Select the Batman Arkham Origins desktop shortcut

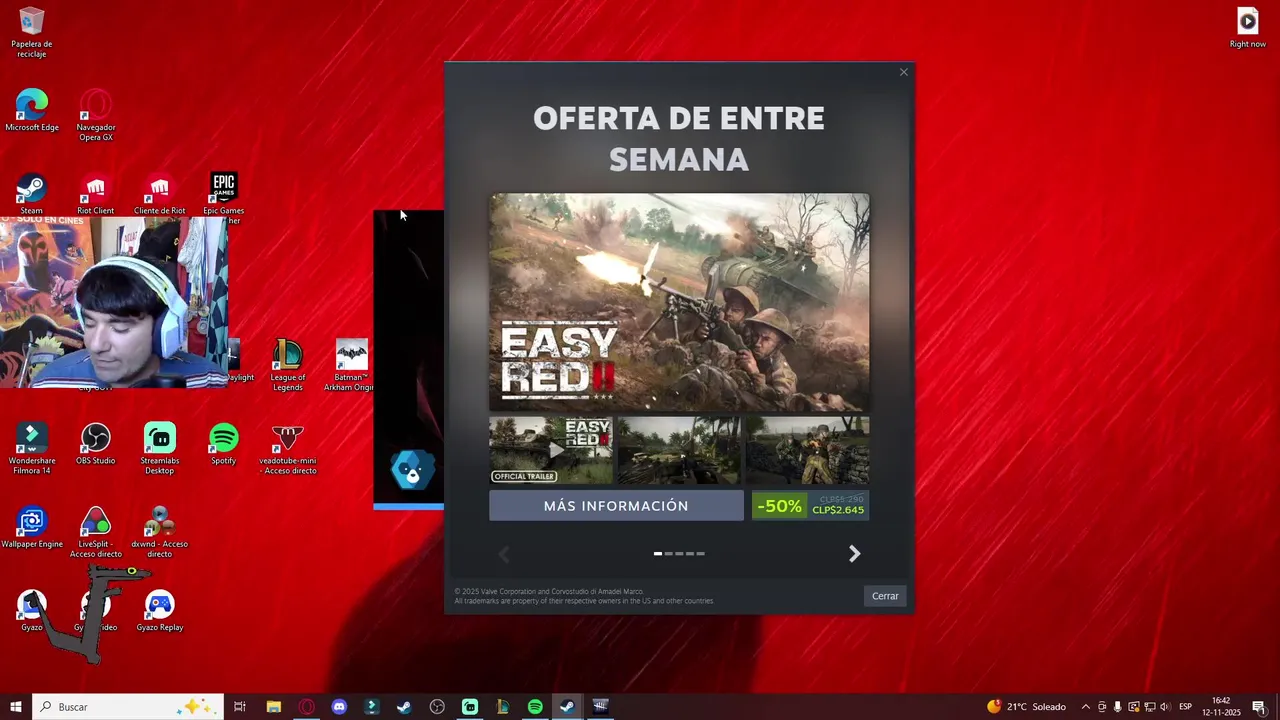(352, 366)
